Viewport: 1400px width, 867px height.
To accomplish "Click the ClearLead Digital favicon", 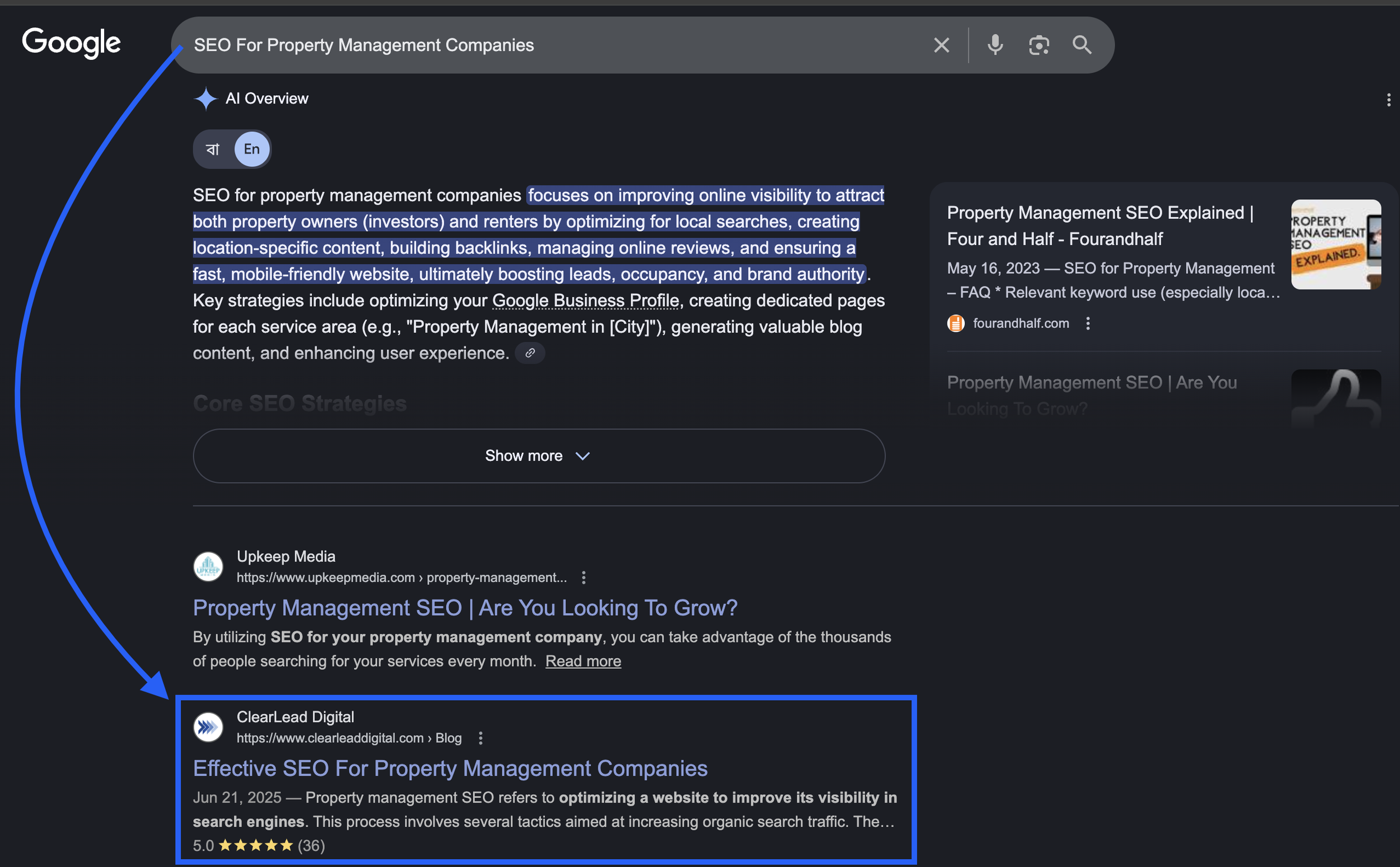I will 209,727.
